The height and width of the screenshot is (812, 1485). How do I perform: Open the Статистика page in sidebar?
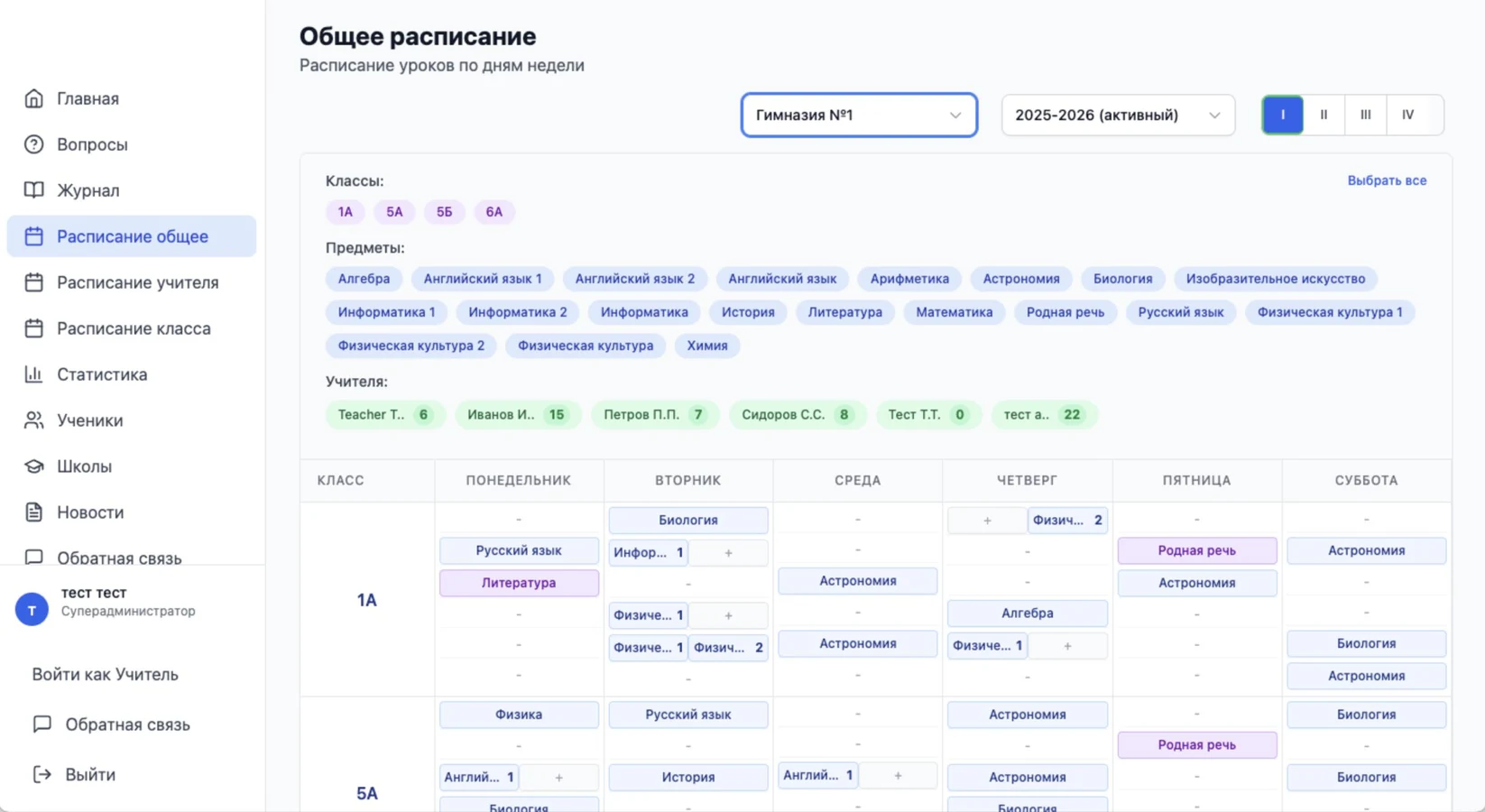click(x=132, y=374)
